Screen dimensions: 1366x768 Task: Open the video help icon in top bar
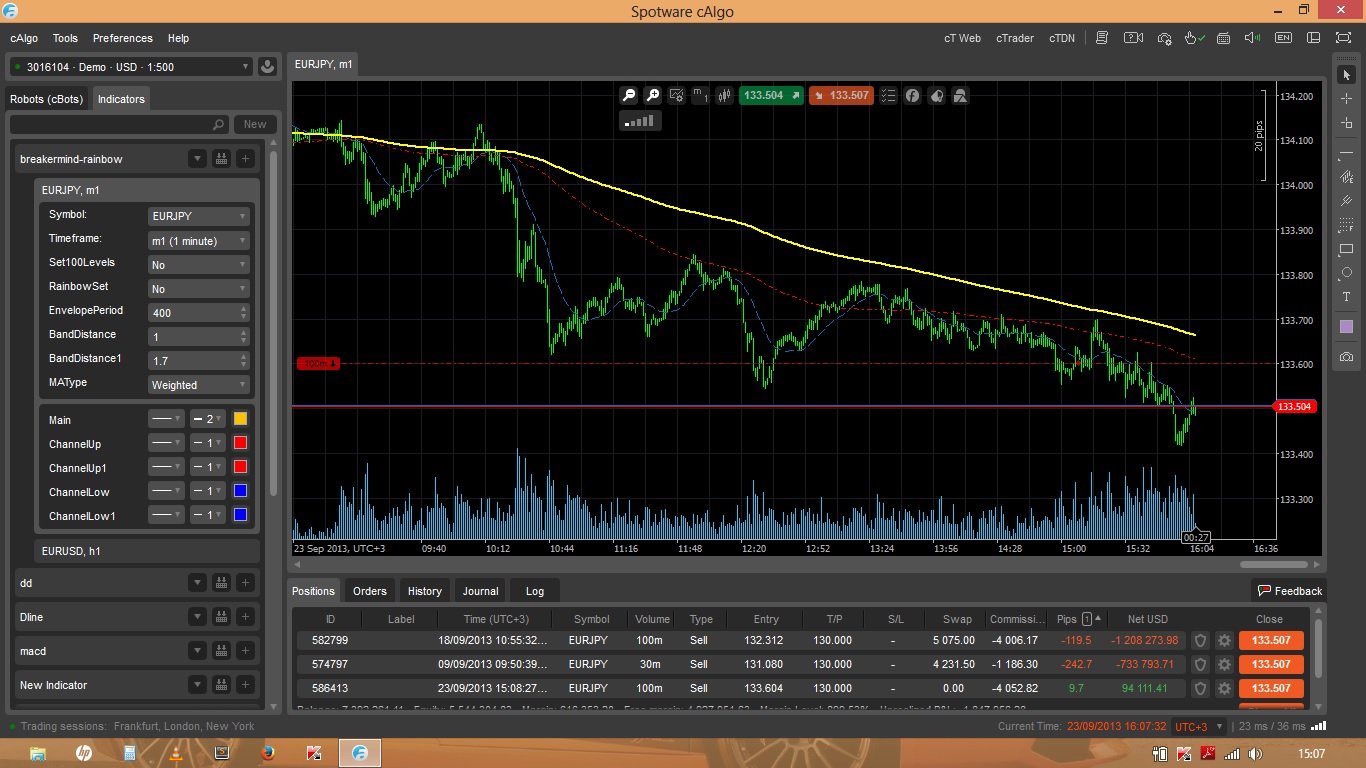(x=1133, y=38)
